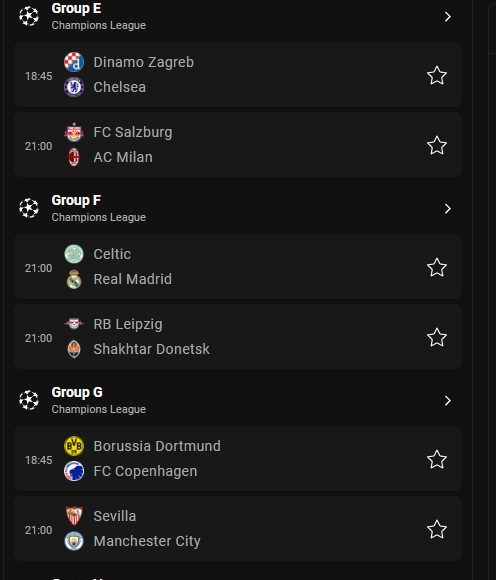Open the FC Copenhagen team name link

click(x=145, y=471)
